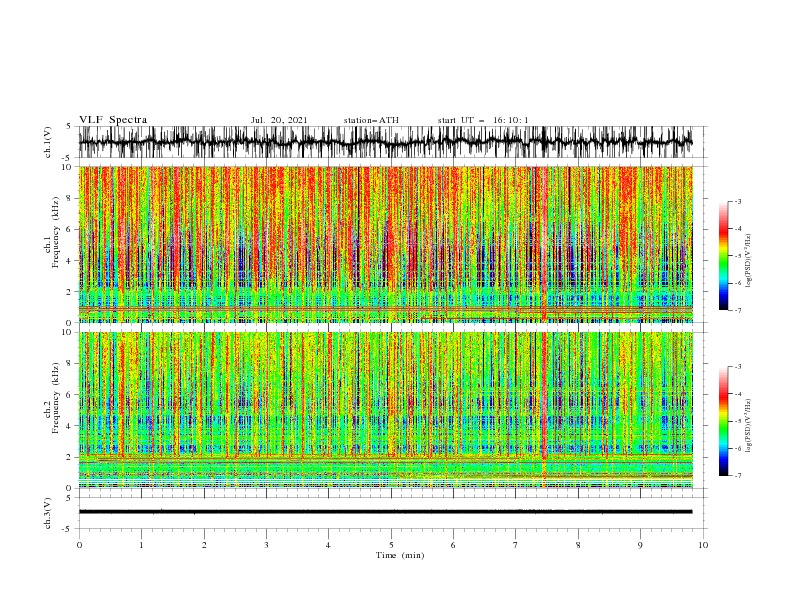Click the ch.2 spectrogram PSD color bar
792x612 pixels.
(723, 421)
